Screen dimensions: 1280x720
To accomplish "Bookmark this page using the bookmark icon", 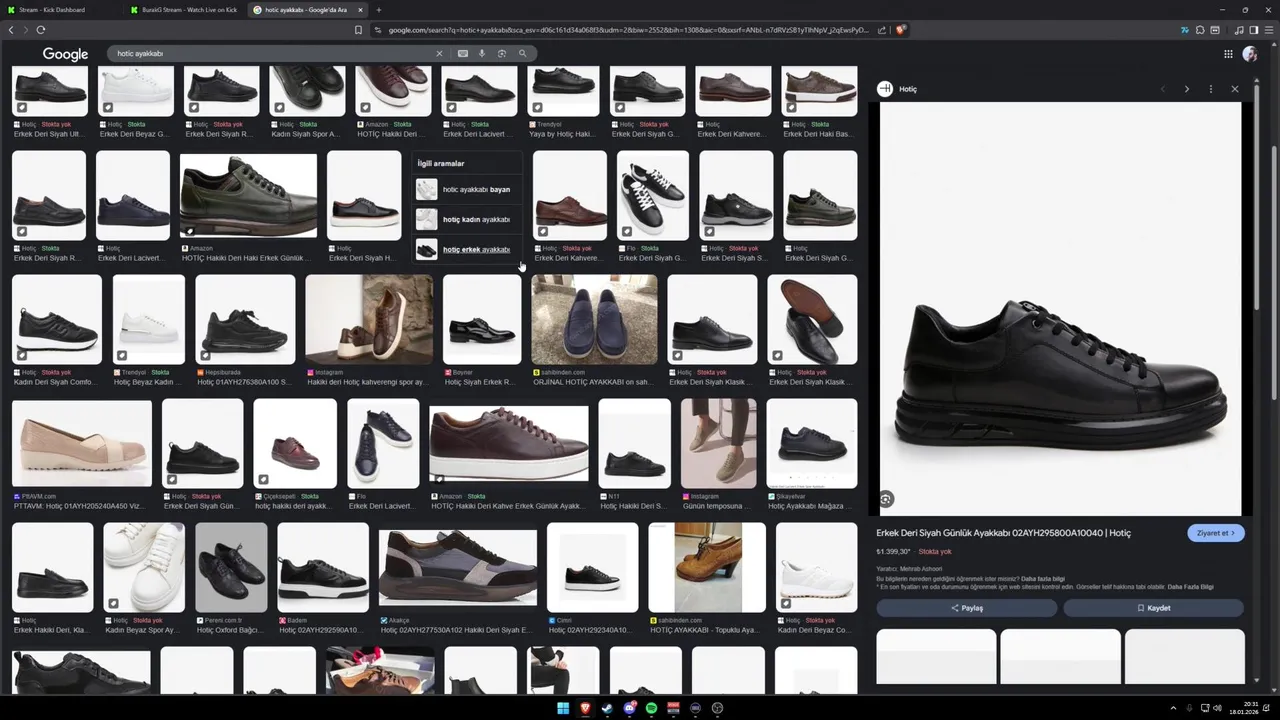I will pos(359,30).
